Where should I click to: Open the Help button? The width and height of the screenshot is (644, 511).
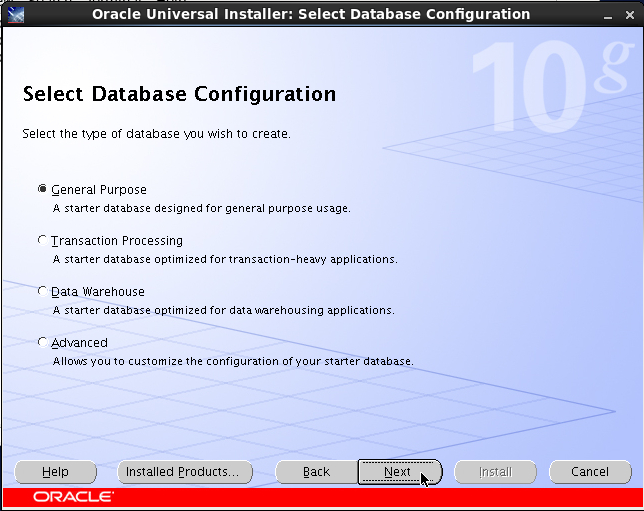55,472
